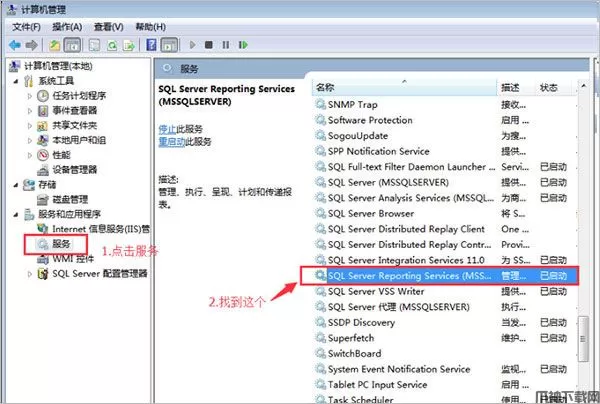Image resolution: width=600 pixels, height=404 pixels.
Task: Select SQL Server 配置管理器 tree item
Action: click(99, 274)
